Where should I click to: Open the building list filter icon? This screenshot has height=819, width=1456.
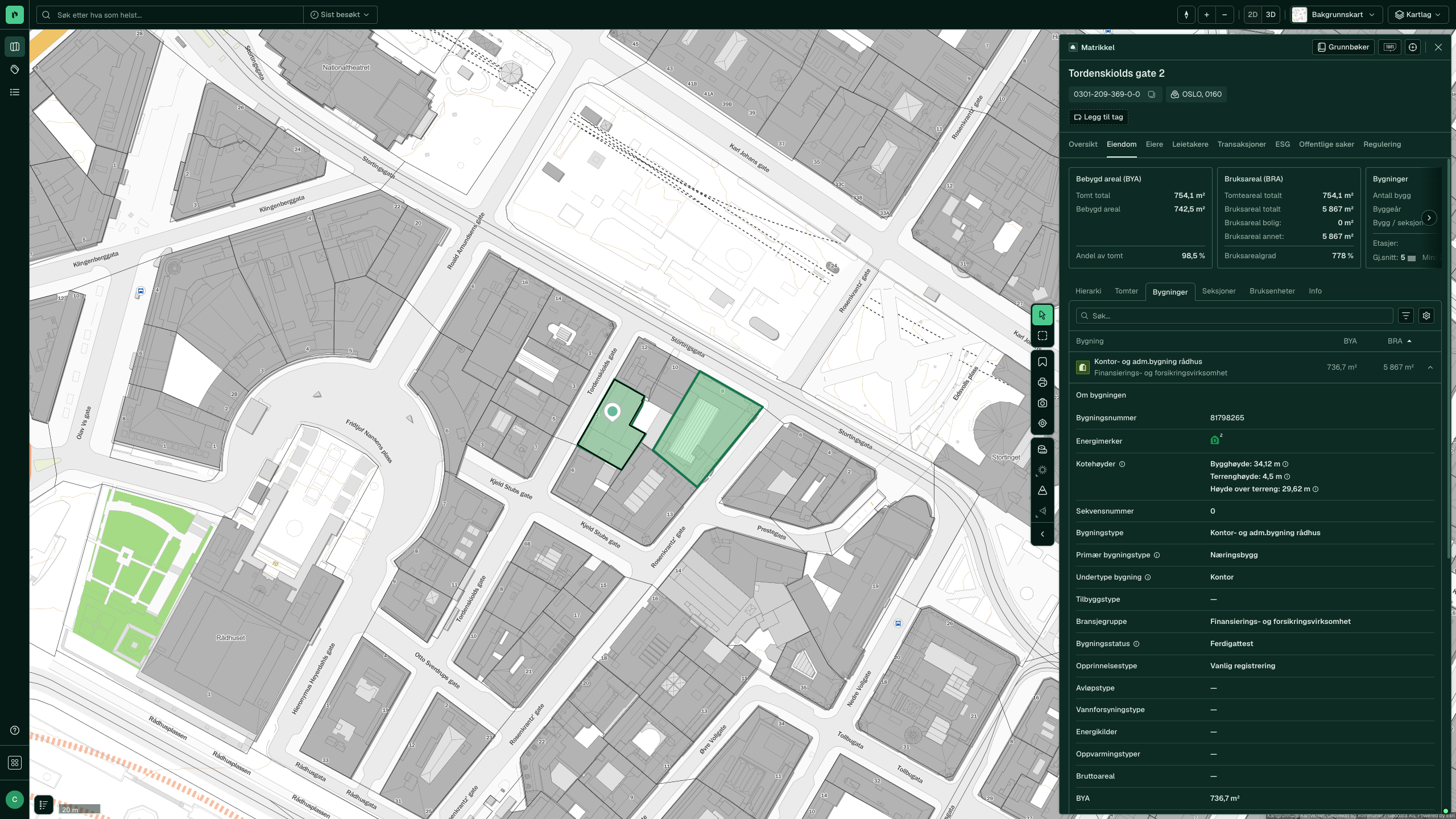point(1406,316)
